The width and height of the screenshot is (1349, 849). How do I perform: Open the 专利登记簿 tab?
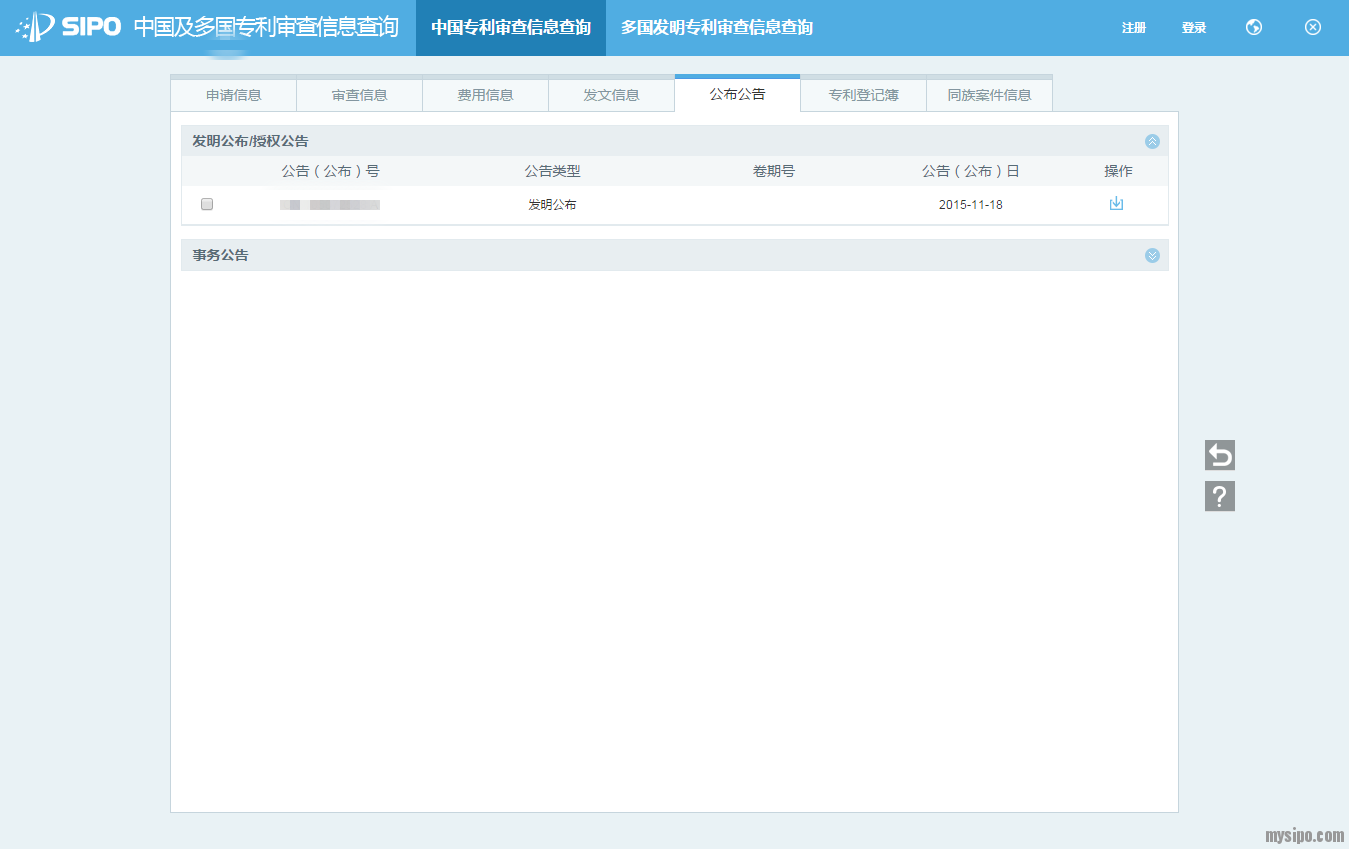click(863, 95)
